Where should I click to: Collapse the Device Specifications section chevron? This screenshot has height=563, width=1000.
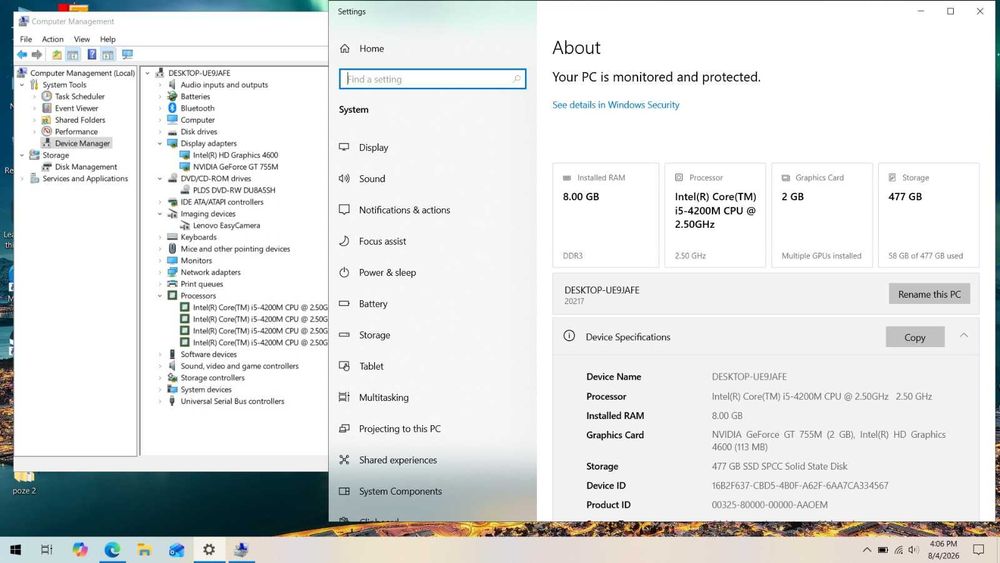coord(964,336)
